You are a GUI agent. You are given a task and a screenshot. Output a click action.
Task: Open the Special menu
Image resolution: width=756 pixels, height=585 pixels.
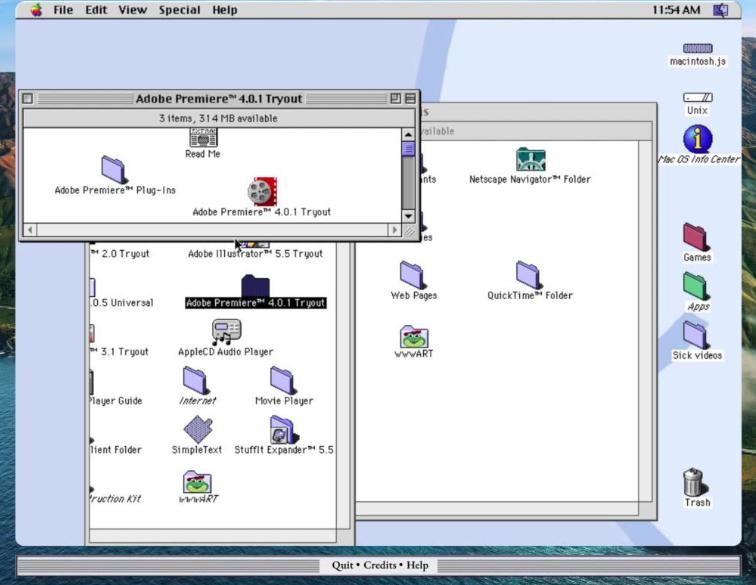click(x=179, y=10)
